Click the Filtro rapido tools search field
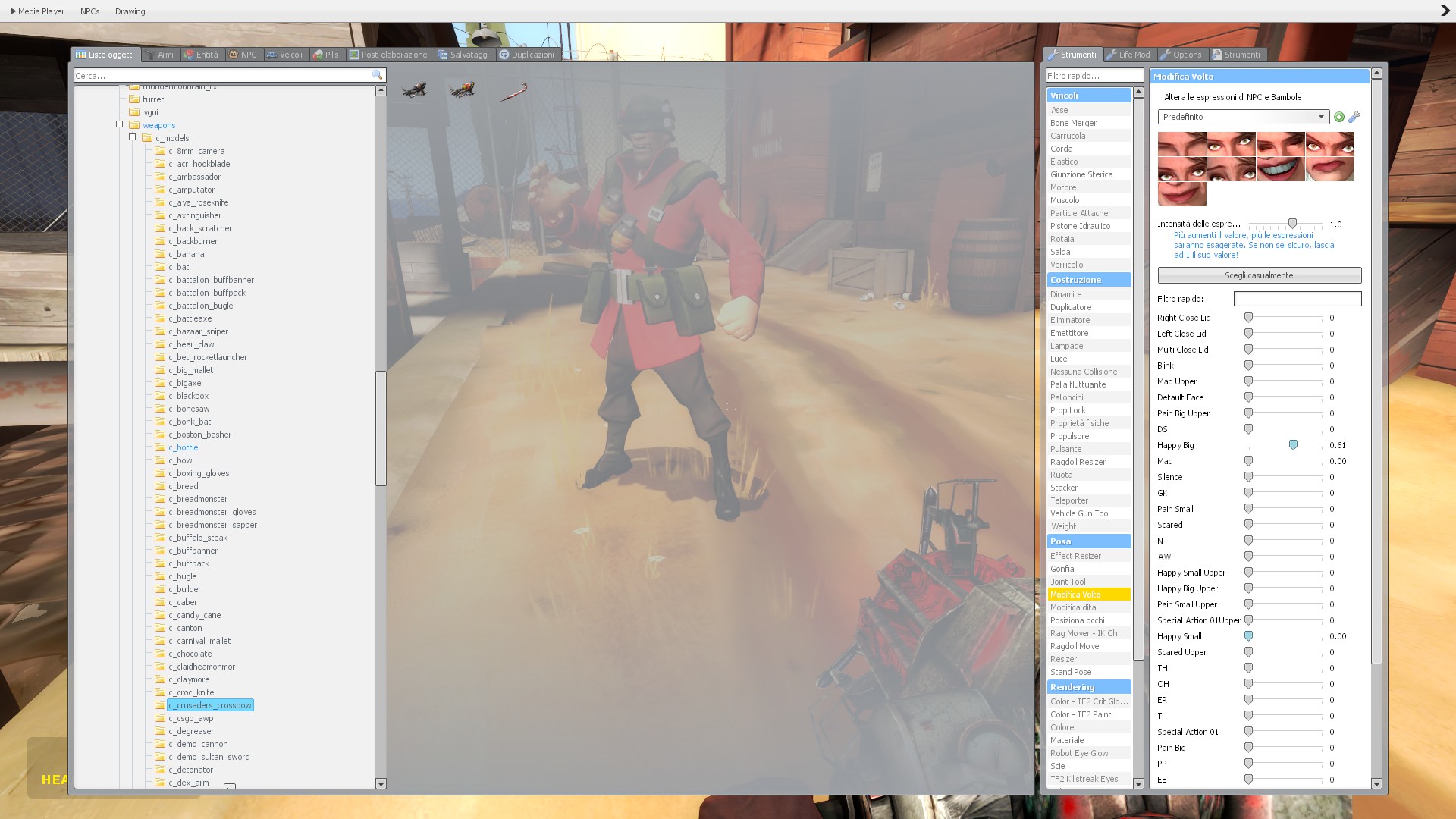Viewport: 1456px width, 819px height. tap(1094, 76)
